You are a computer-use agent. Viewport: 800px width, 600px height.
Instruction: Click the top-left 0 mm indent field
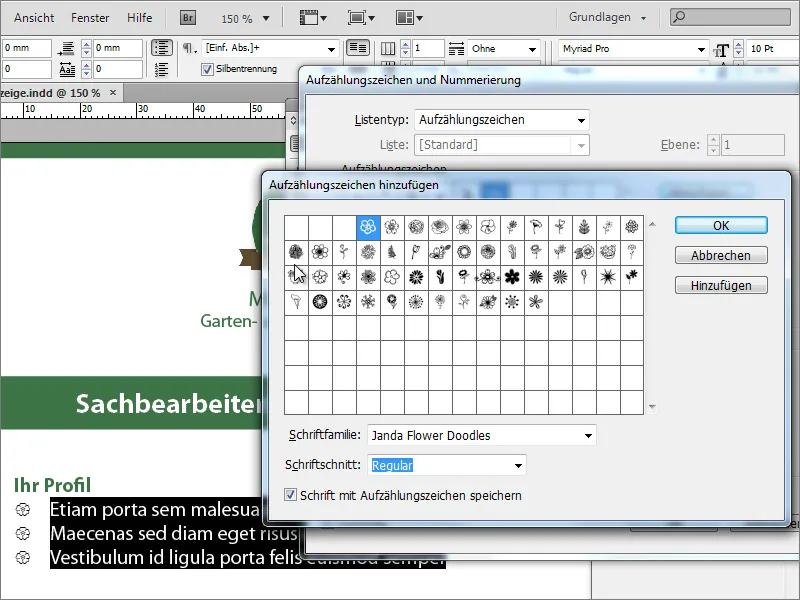tap(26, 48)
